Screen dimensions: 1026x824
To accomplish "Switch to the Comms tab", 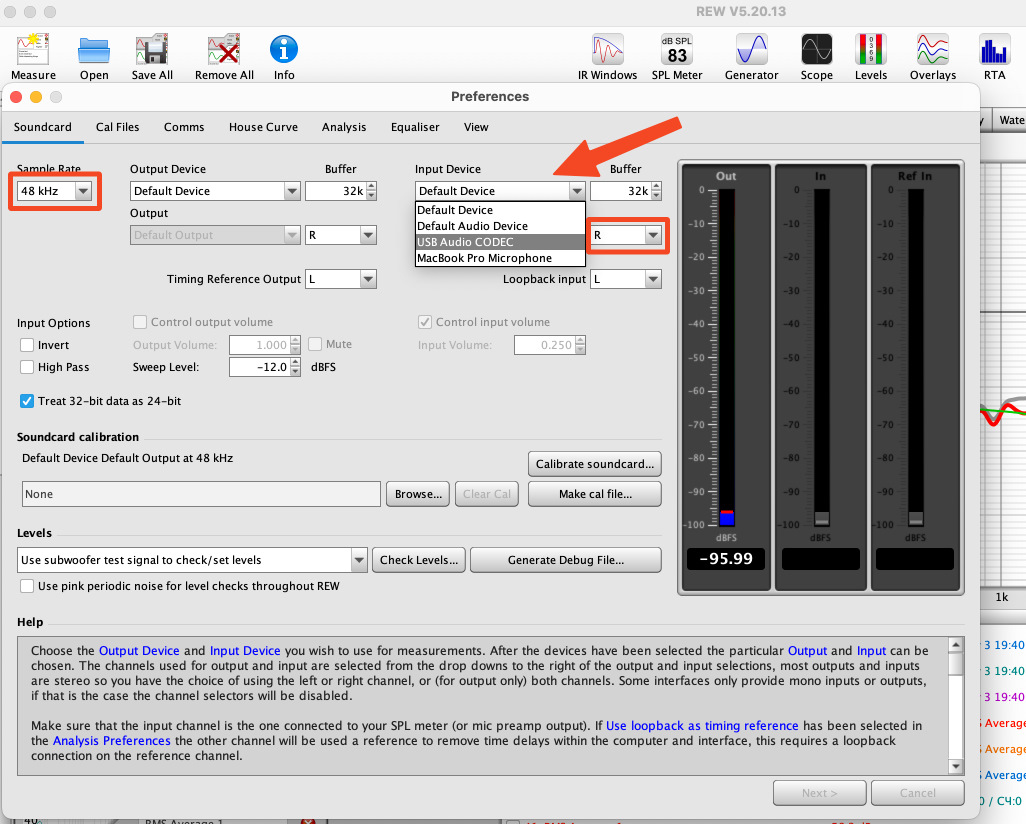I will click(x=184, y=127).
